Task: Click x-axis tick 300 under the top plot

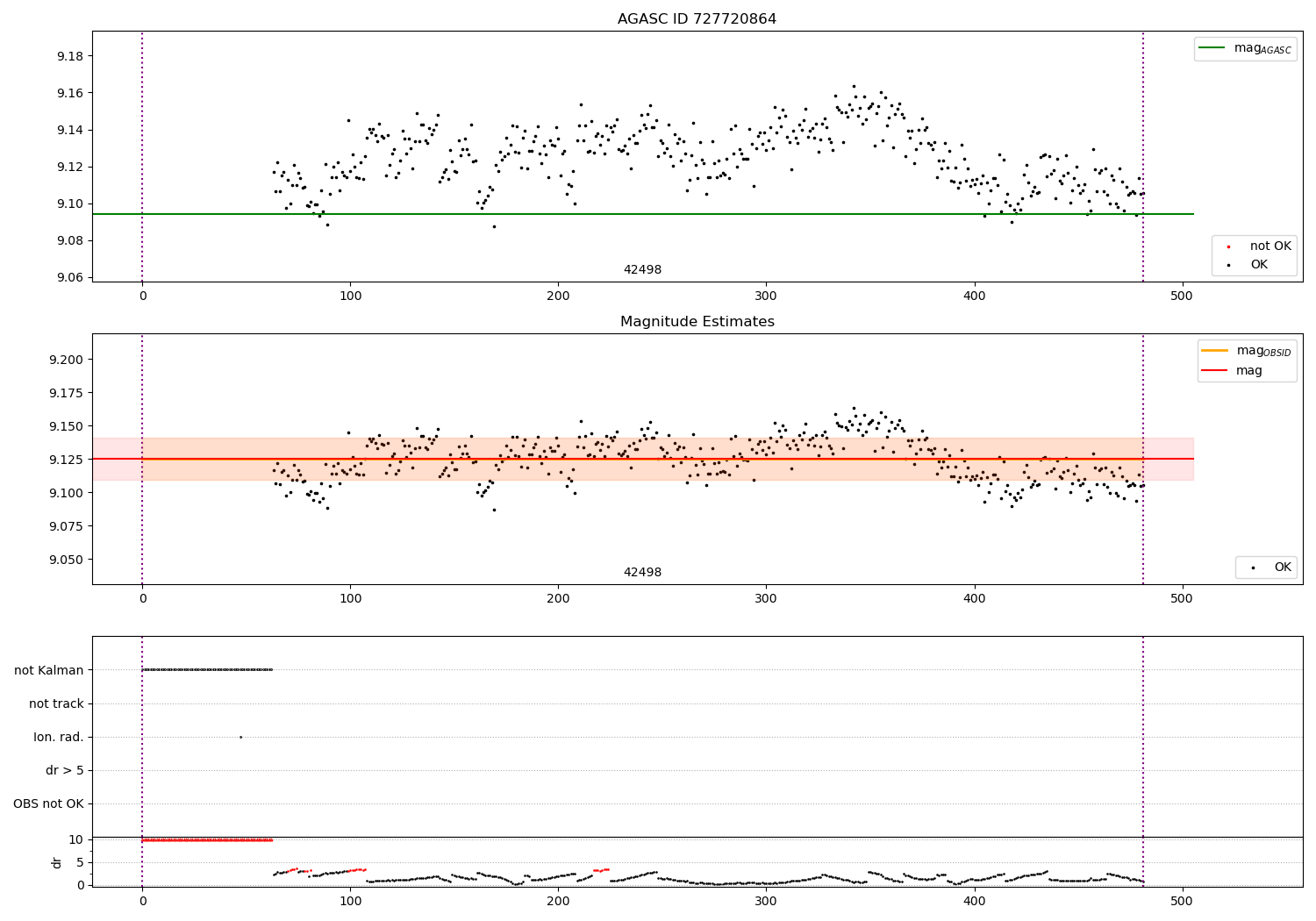Action: click(x=766, y=296)
